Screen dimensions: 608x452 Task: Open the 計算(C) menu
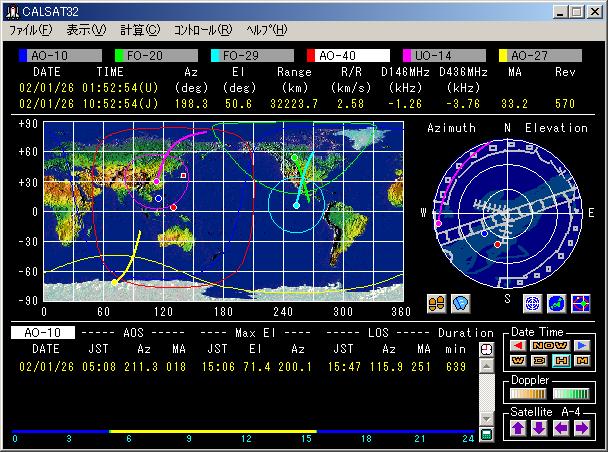click(140, 30)
